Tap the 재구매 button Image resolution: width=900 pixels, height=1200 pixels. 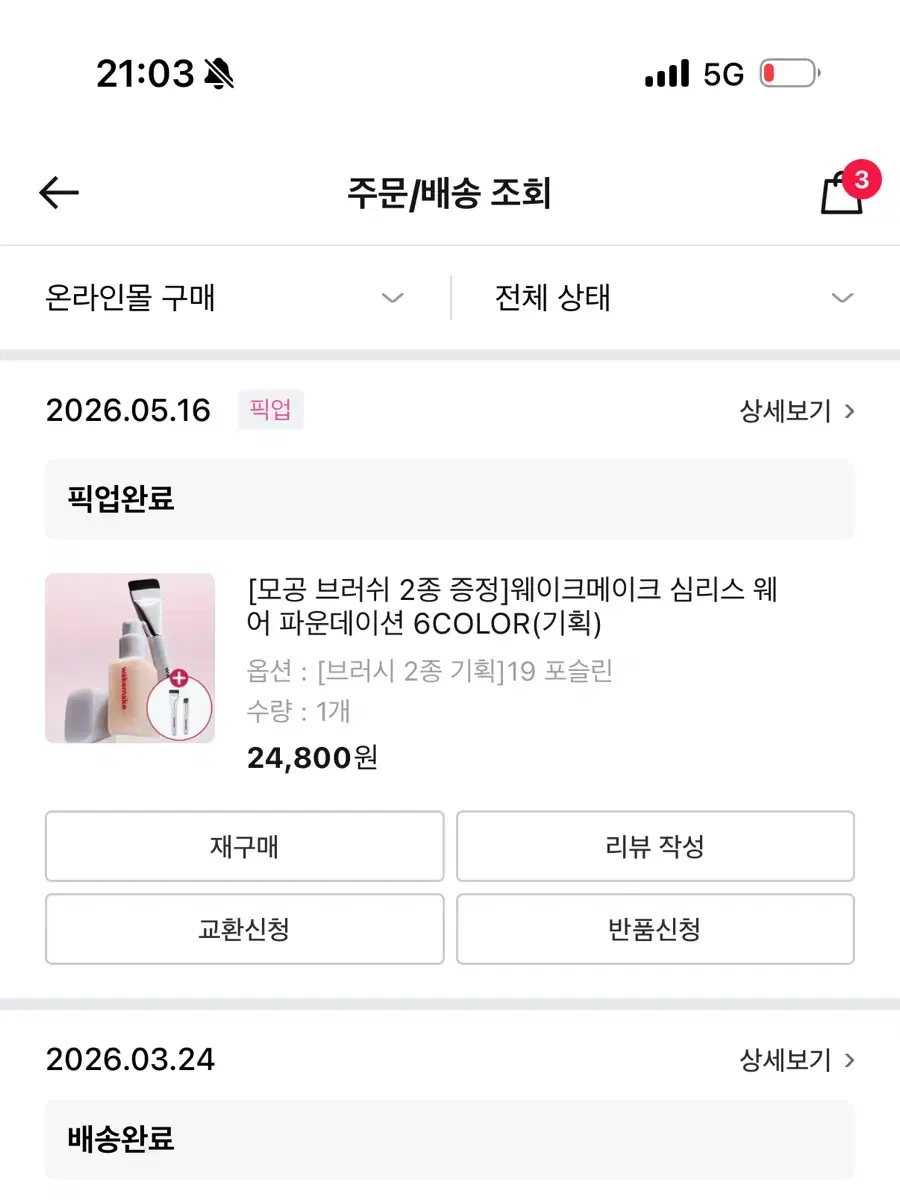pyautogui.click(x=245, y=847)
